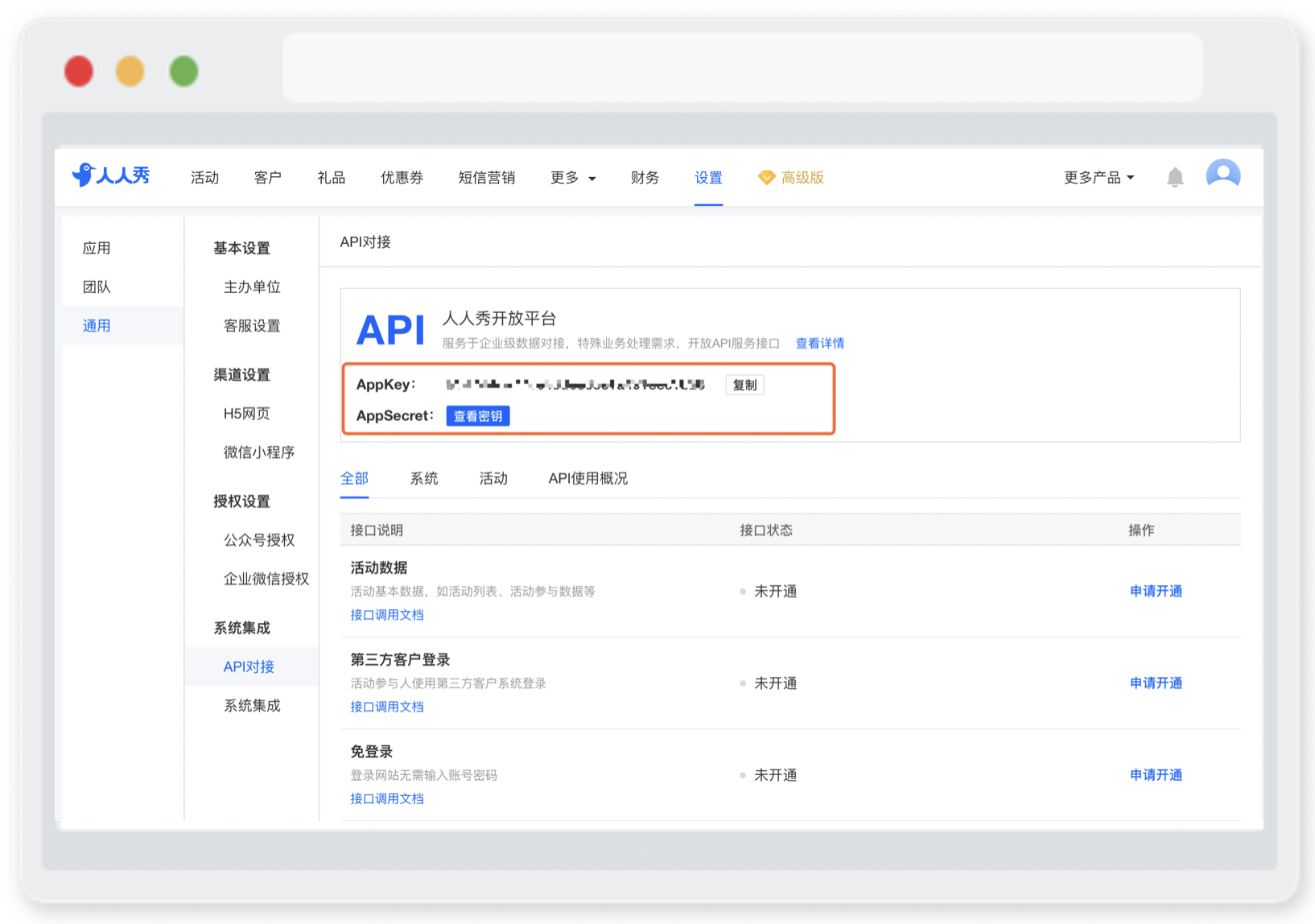
Task: Open 主办单位 settings
Action: [x=252, y=287]
